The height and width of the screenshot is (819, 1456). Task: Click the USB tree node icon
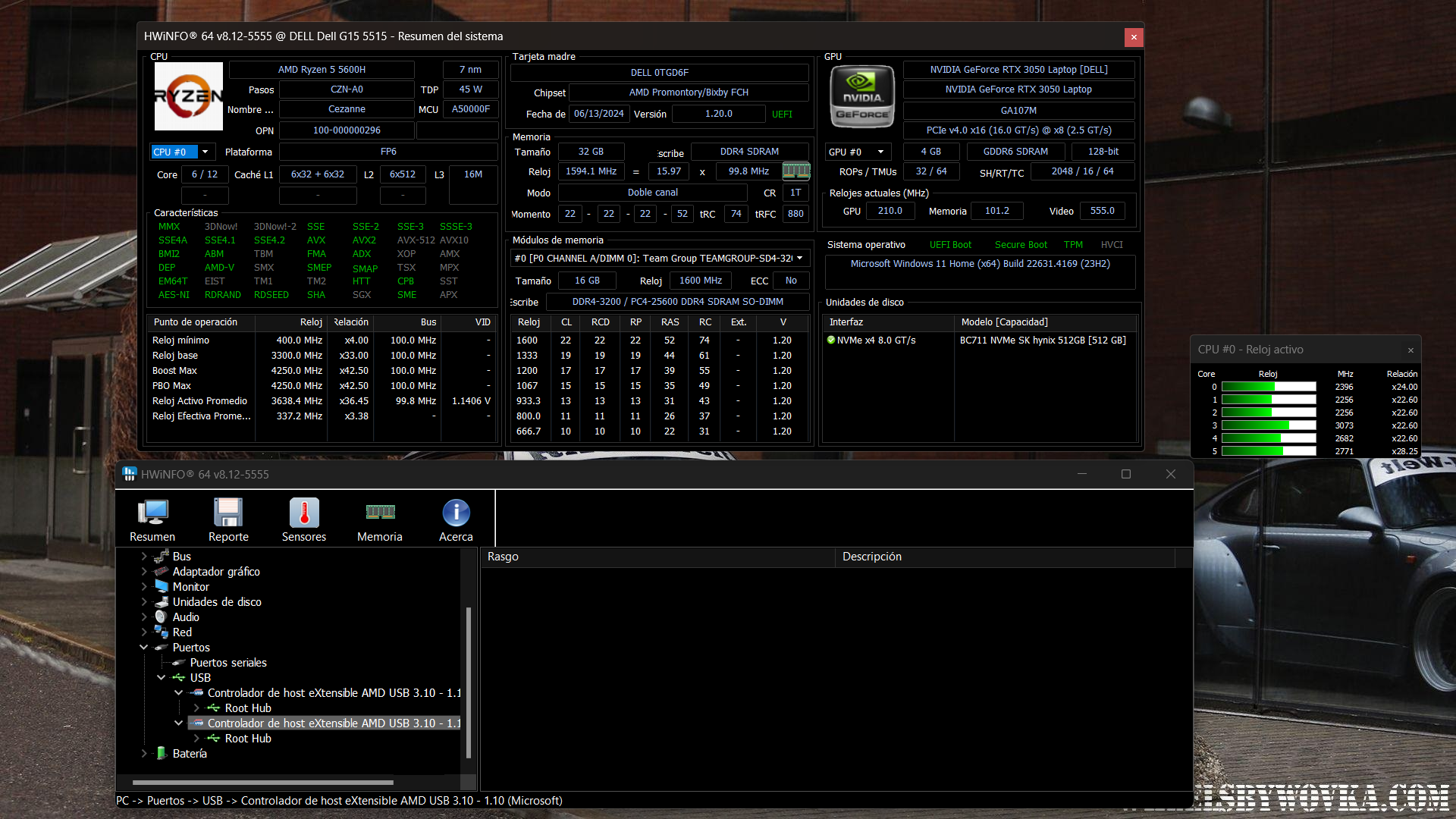(x=179, y=678)
